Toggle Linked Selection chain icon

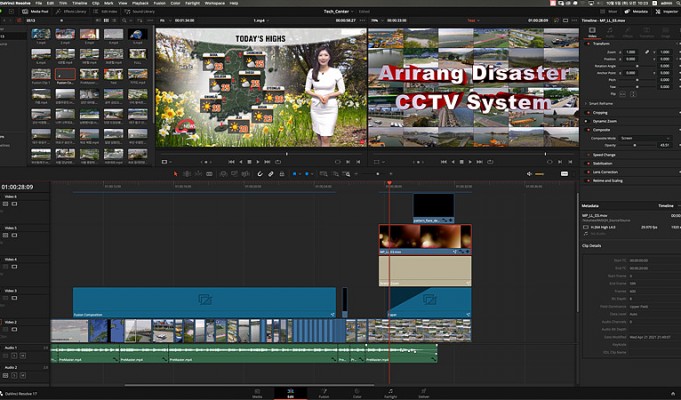click(271, 174)
